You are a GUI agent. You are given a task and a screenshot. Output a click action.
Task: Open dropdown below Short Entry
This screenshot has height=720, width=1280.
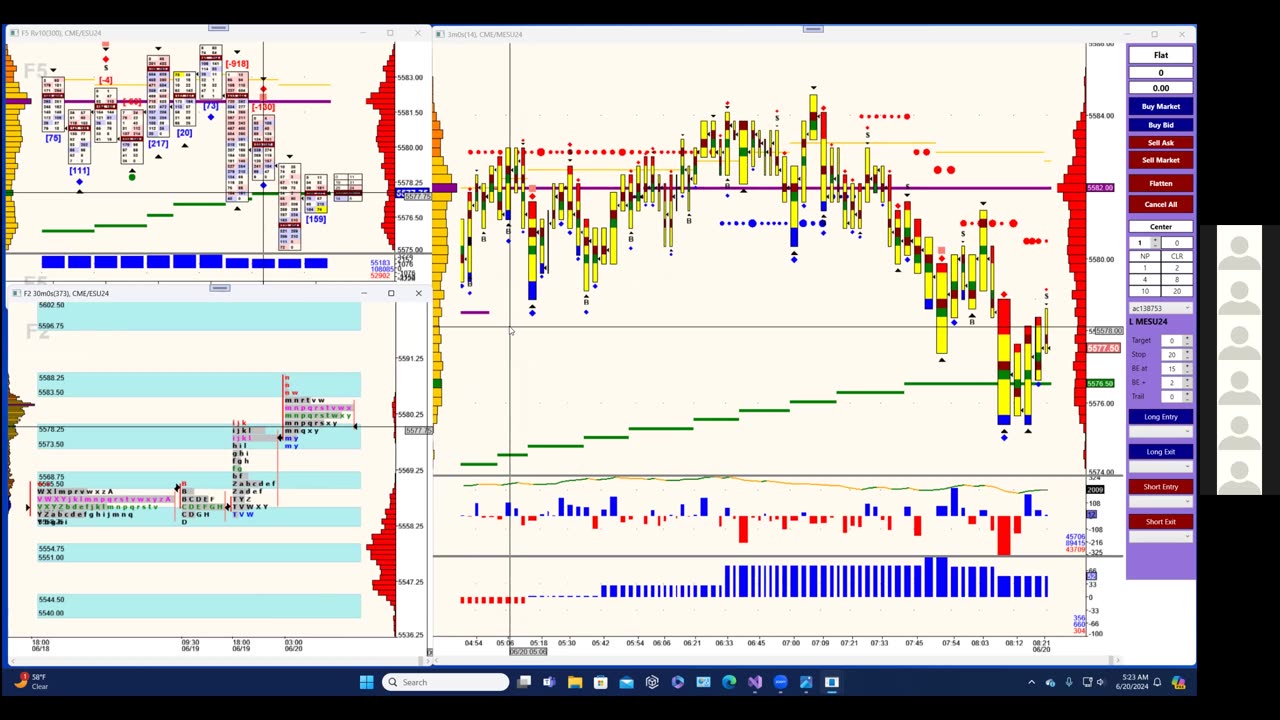[1160, 501]
